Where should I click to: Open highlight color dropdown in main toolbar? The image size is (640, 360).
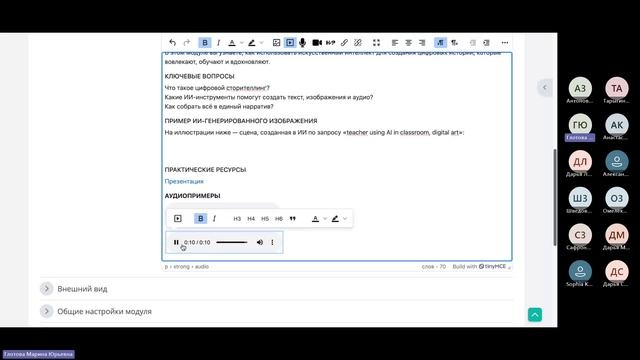tap(261, 42)
